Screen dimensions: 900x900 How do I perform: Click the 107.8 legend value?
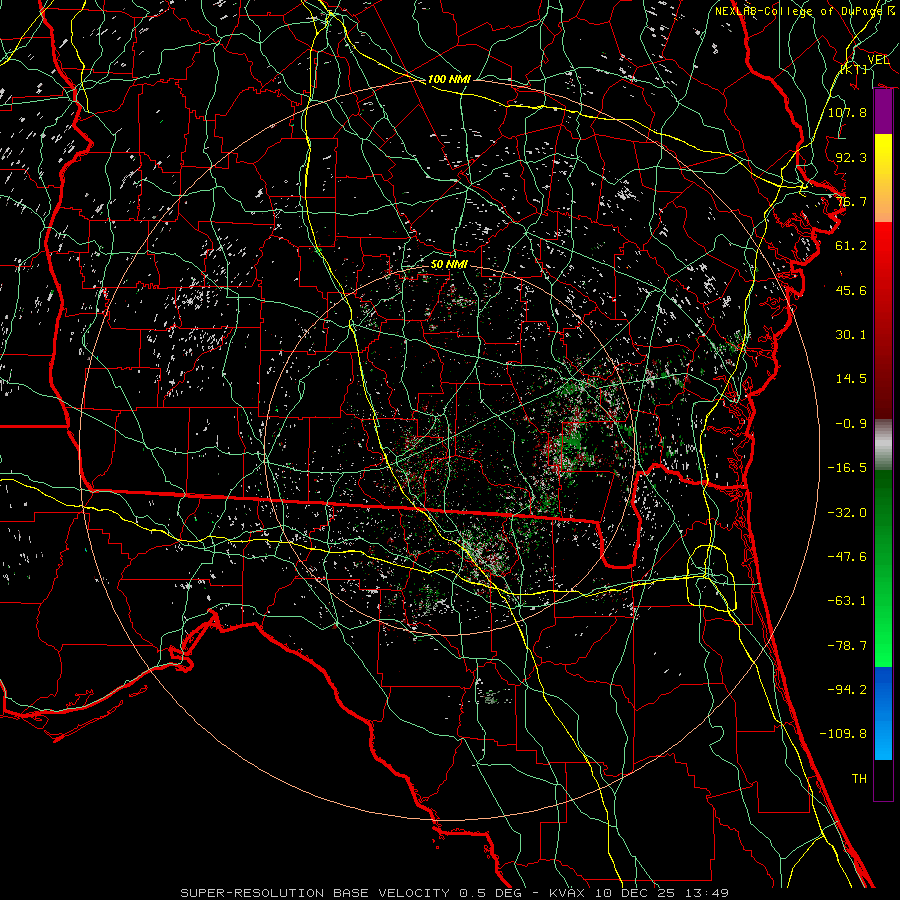pyautogui.click(x=847, y=112)
